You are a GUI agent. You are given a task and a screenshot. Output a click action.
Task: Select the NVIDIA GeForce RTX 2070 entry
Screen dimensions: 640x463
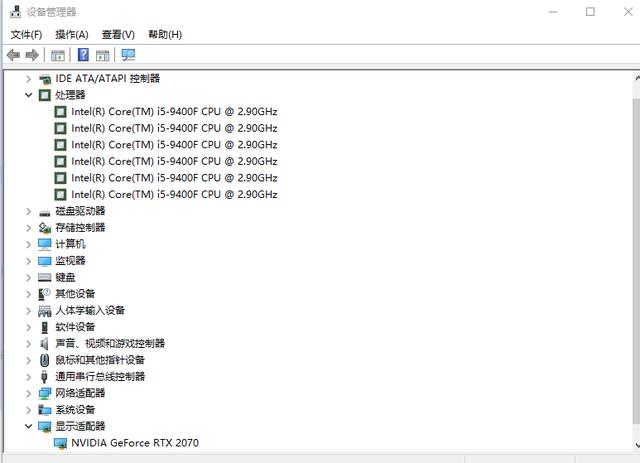pos(135,443)
